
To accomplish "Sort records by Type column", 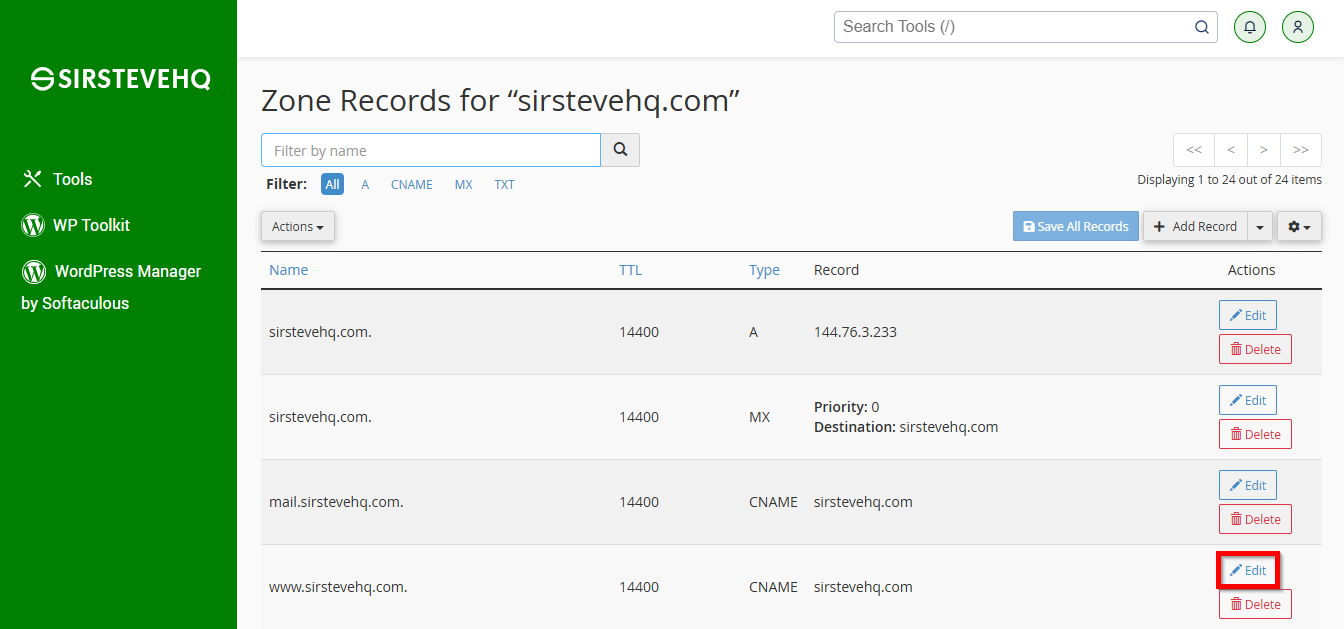I will [x=764, y=270].
